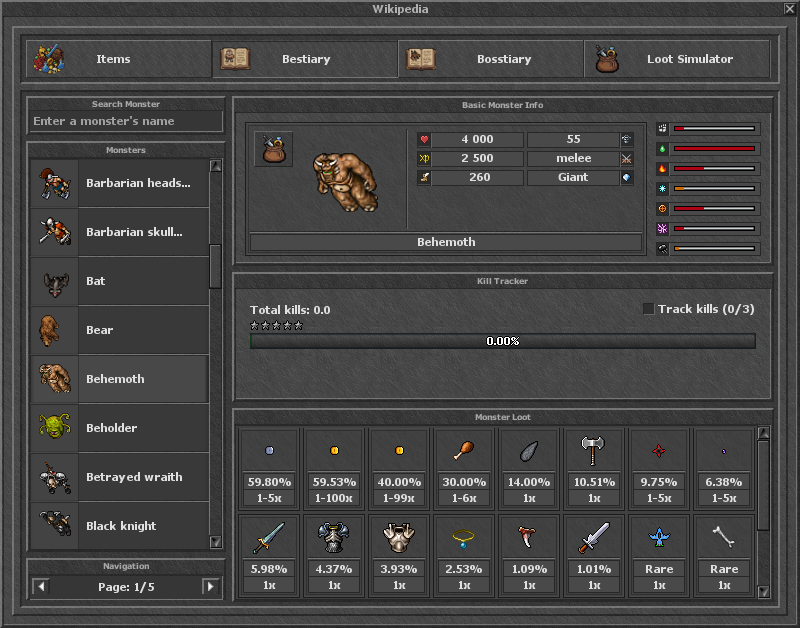This screenshot has width=800, height=628.
Task: Click the crossed swords melee icon
Action: point(627,159)
